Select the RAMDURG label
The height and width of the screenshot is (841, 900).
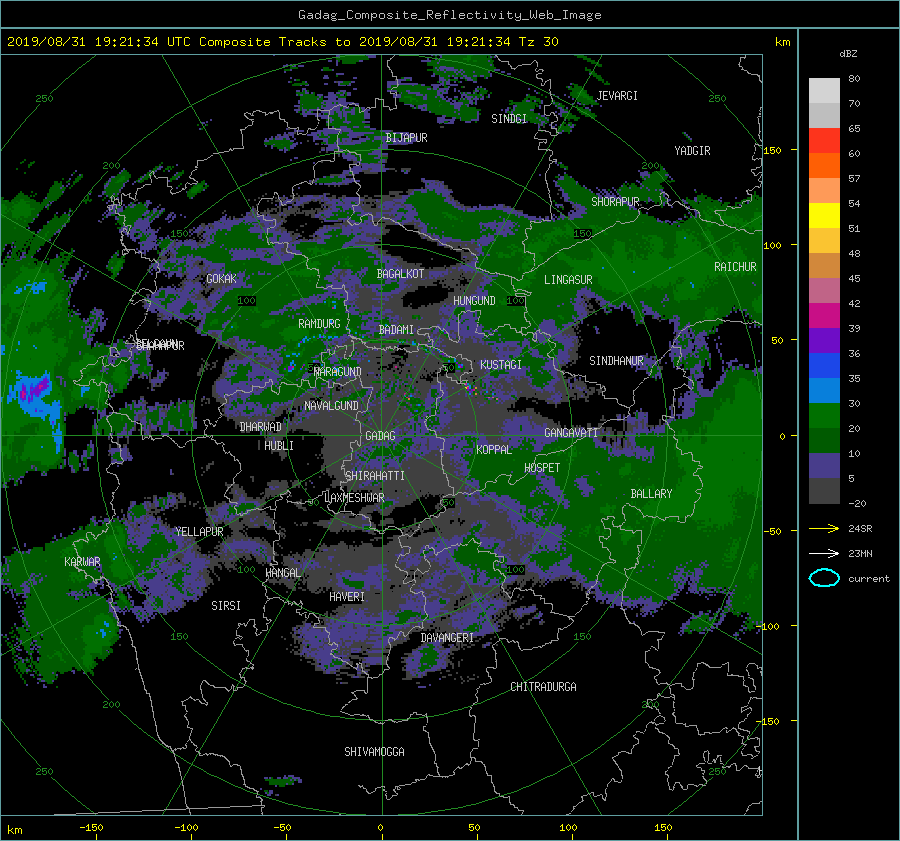tap(319, 324)
